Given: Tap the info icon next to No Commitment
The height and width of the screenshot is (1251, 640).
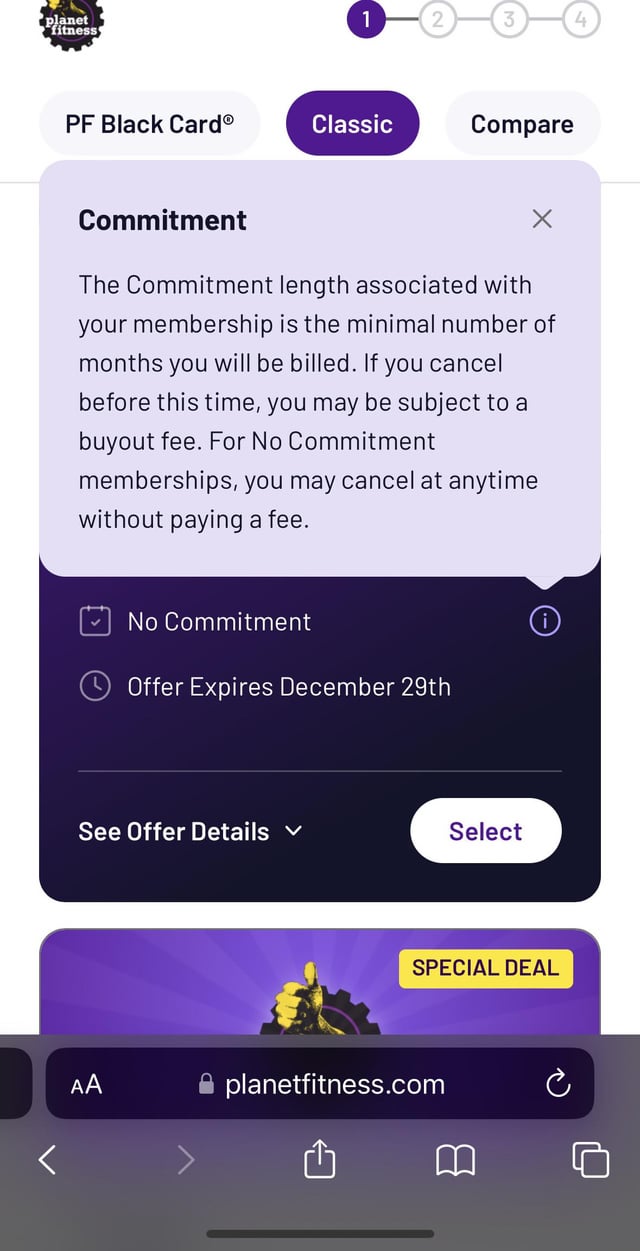Looking at the screenshot, I should (544, 621).
